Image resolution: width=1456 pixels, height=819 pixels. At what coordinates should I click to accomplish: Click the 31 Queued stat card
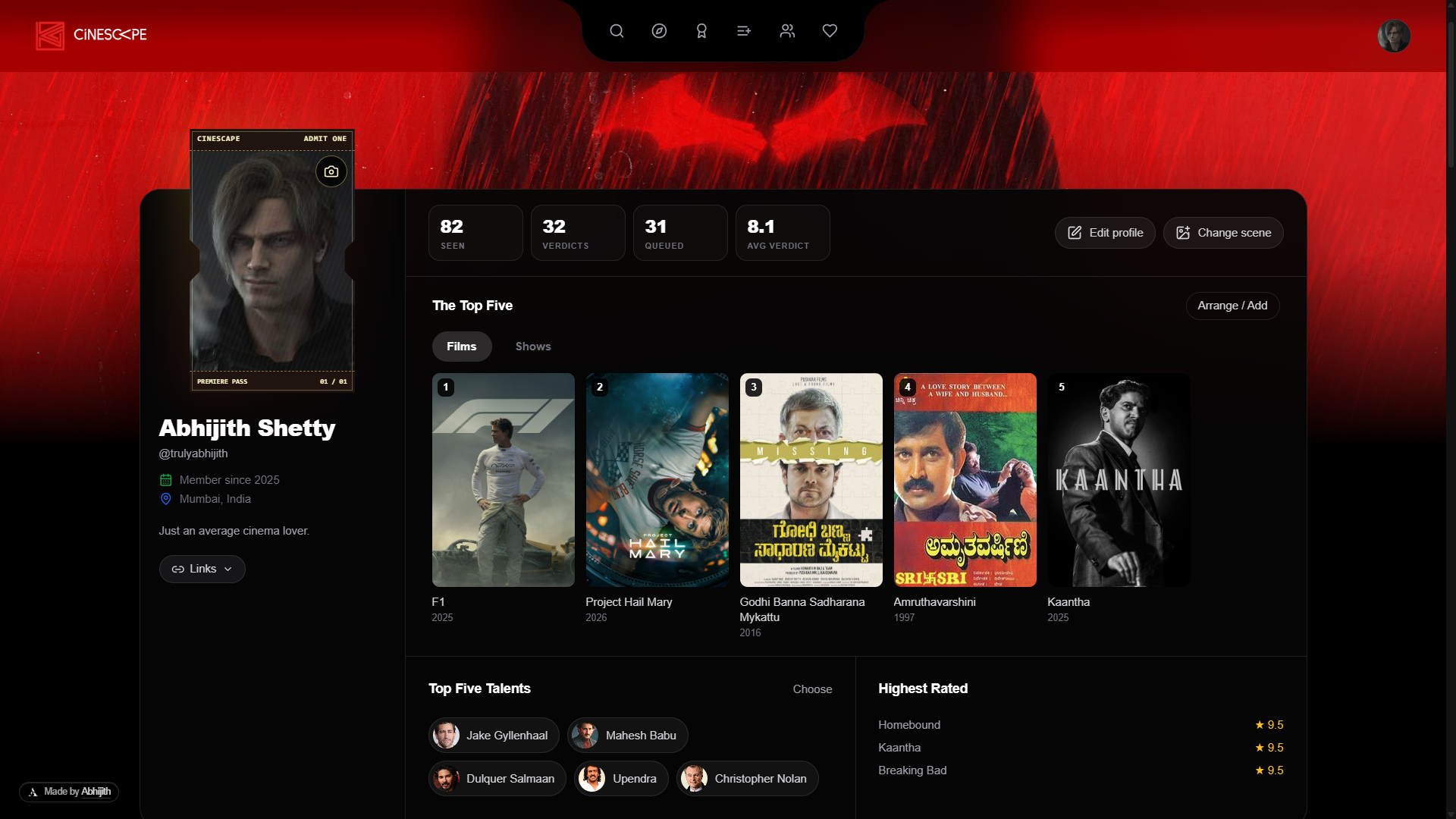pyautogui.click(x=680, y=233)
